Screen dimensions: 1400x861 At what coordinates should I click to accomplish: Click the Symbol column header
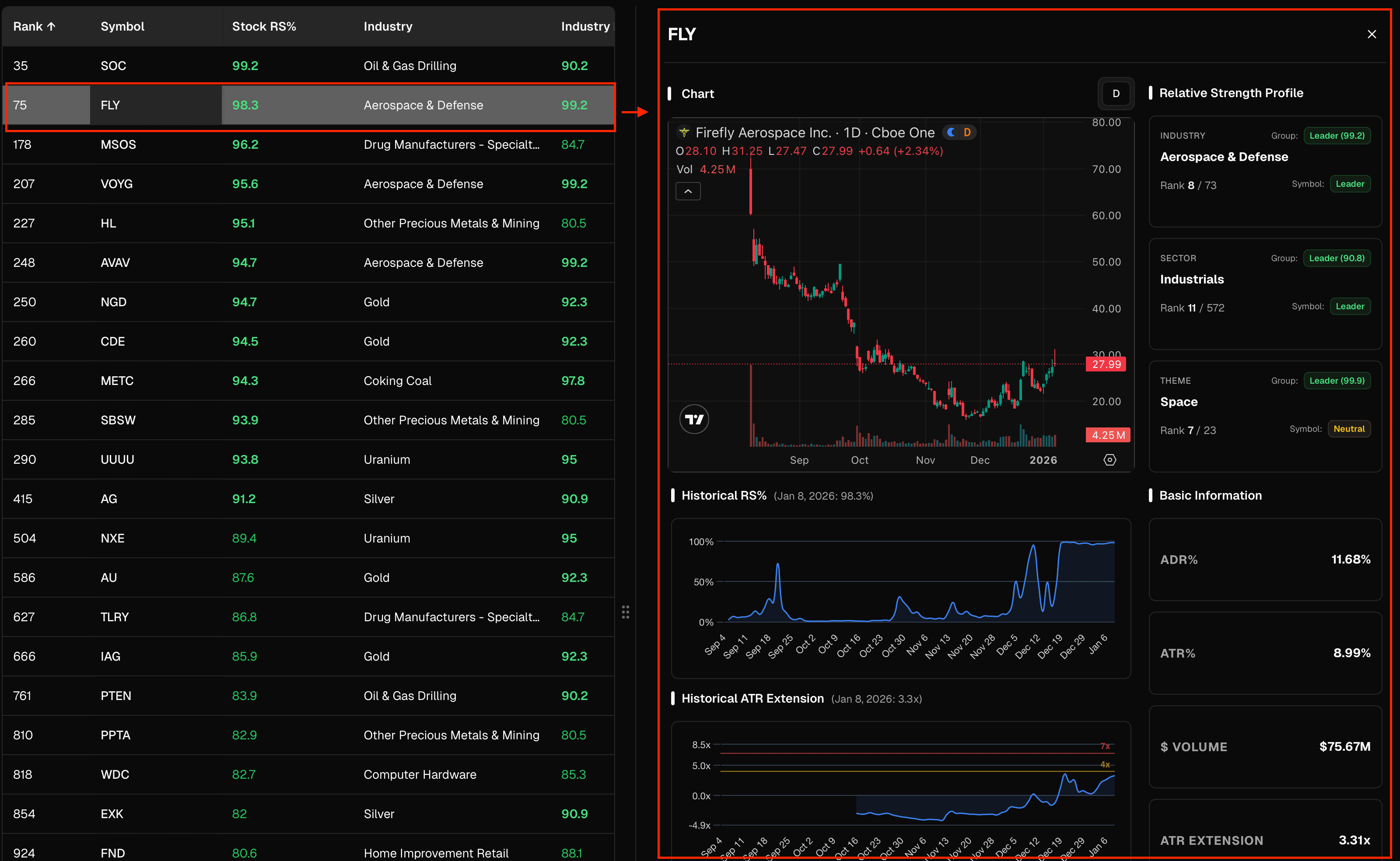pyautogui.click(x=122, y=26)
